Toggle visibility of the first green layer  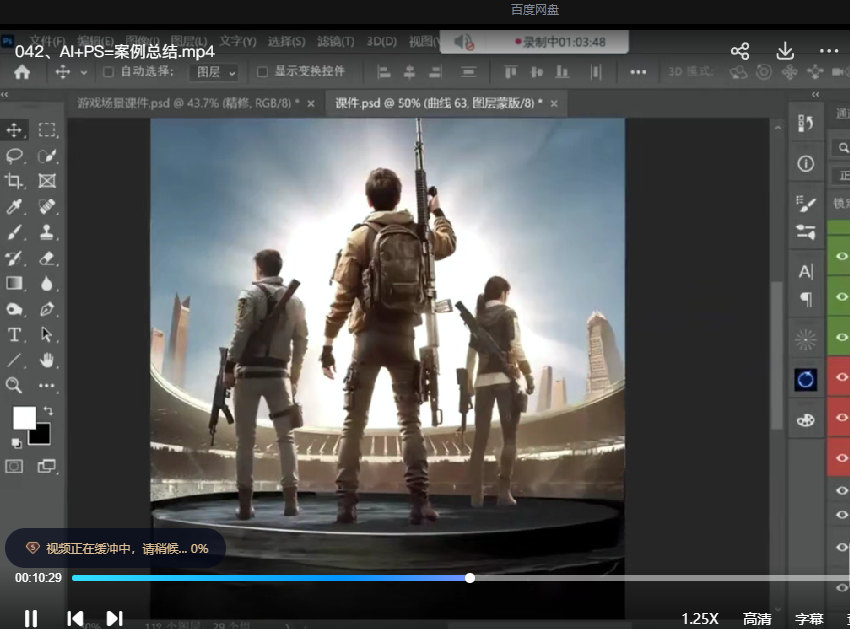841,256
